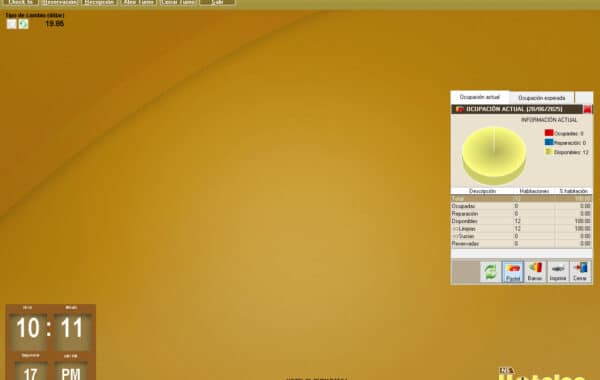Viewport: 600px width, 380px height.
Task: Click the green refresh icon in occupancy panel
Action: click(x=490, y=272)
